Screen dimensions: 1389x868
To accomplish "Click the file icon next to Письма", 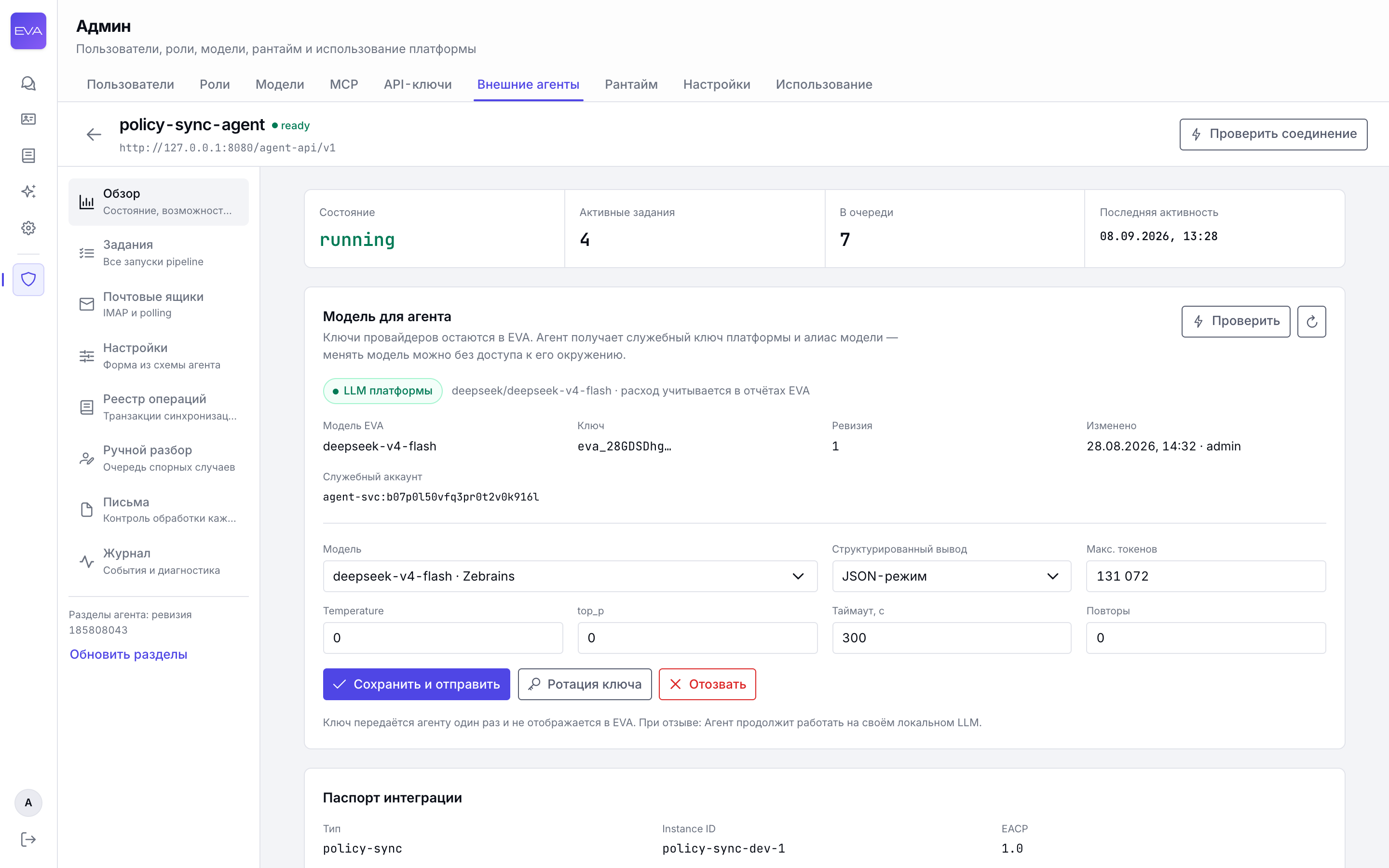I will (87, 510).
